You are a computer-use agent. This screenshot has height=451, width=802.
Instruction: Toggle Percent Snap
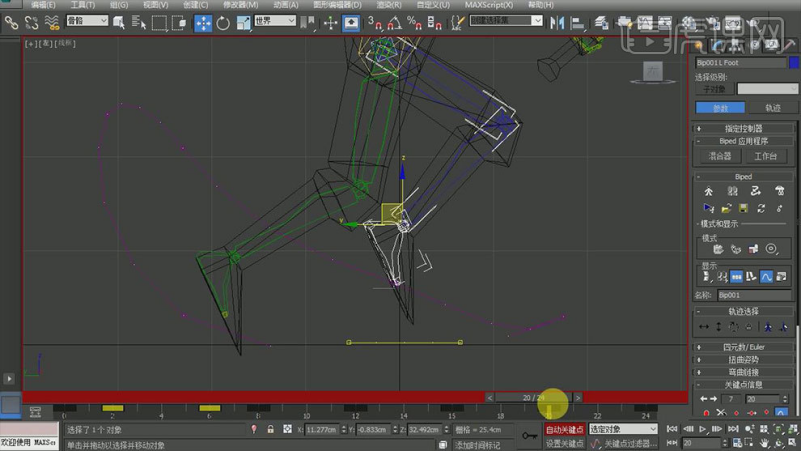[x=414, y=23]
